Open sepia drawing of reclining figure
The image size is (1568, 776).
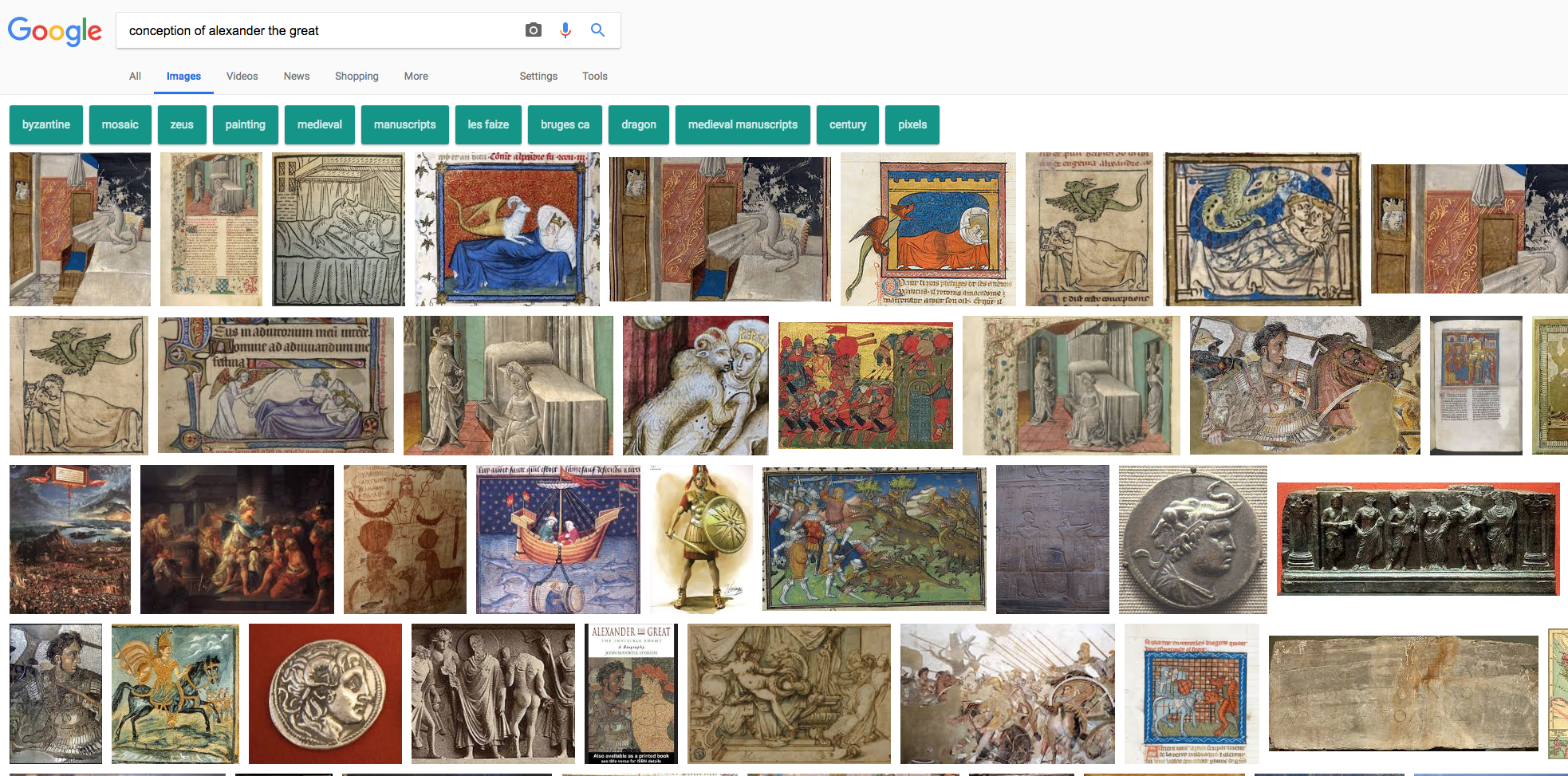point(789,694)
